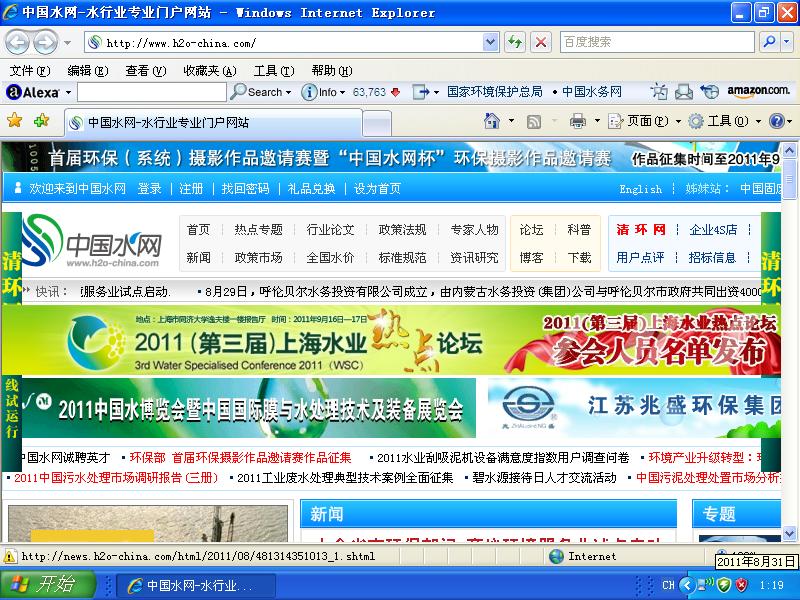Click the Alexa envelope email icon
Viewport: 800px width, 600px height.
coord(683,92)
